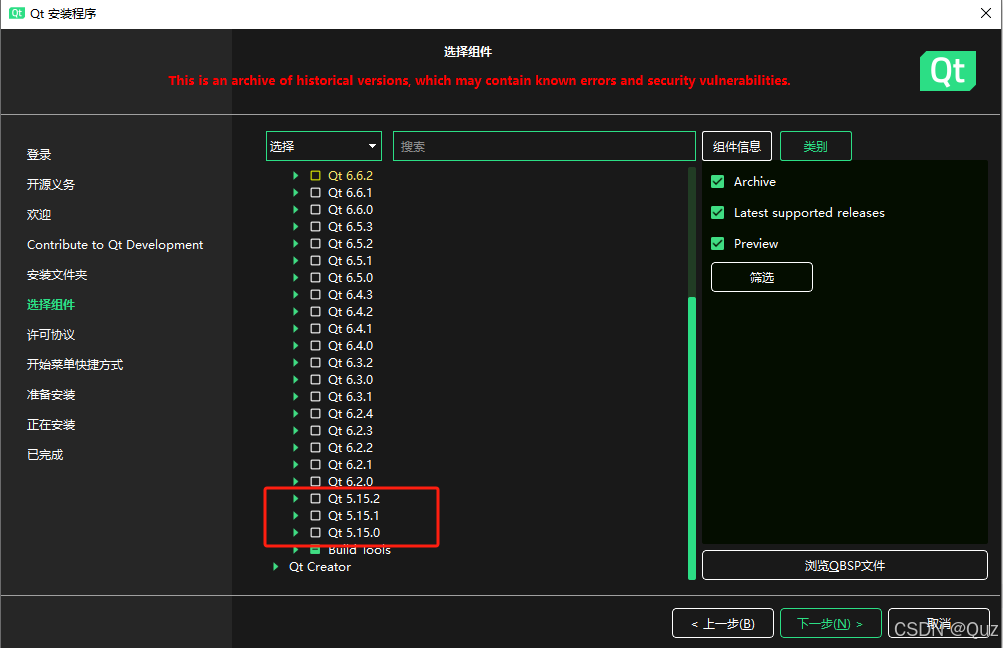Check the Qt 6.6.1 checkbox

tap(315, 193)
